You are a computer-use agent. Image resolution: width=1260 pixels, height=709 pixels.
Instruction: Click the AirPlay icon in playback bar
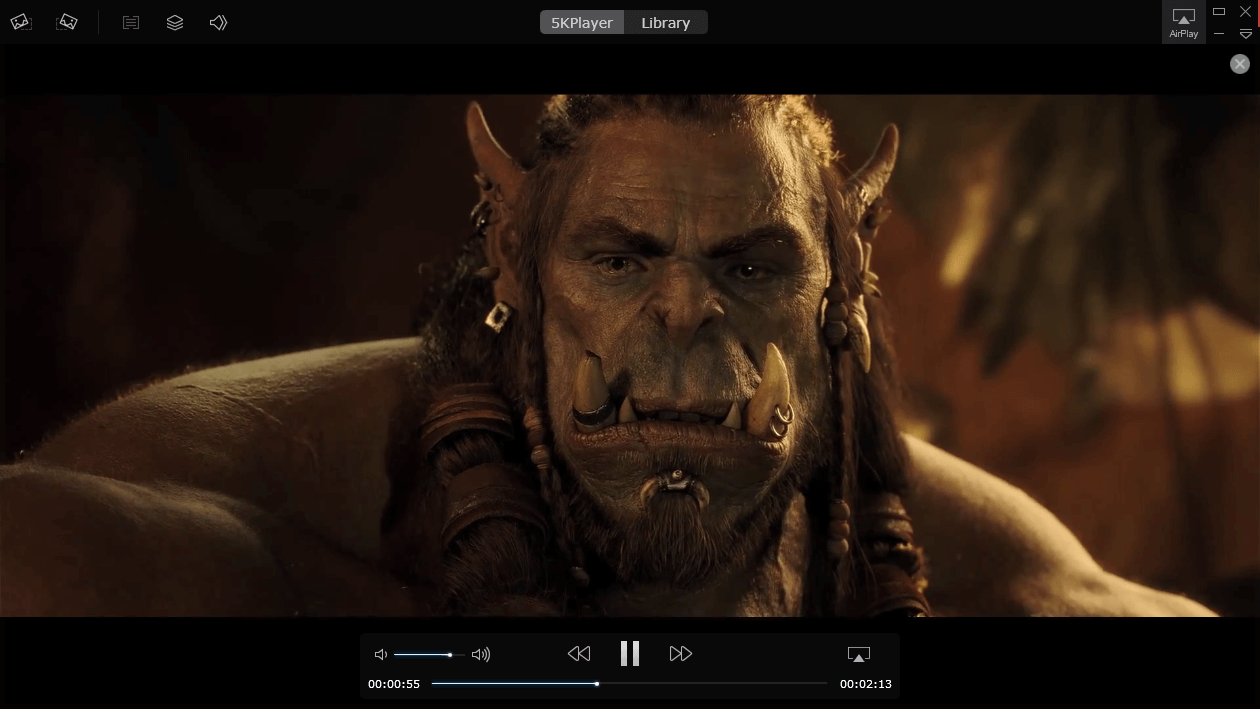click(858, 654)
